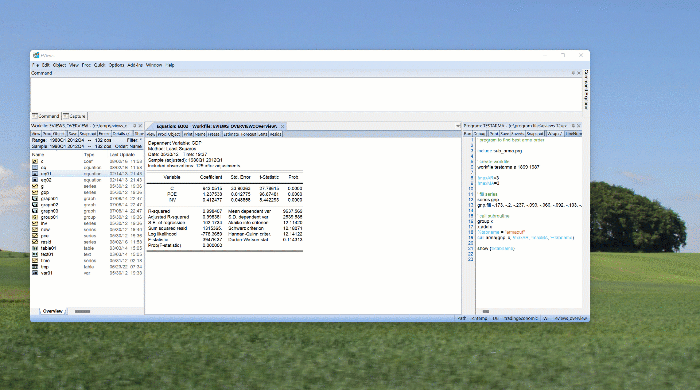Screen dimensions: 700x390
Task: Click the text01 text object icon
Action: pyautogui.click(x=35, y=254)
